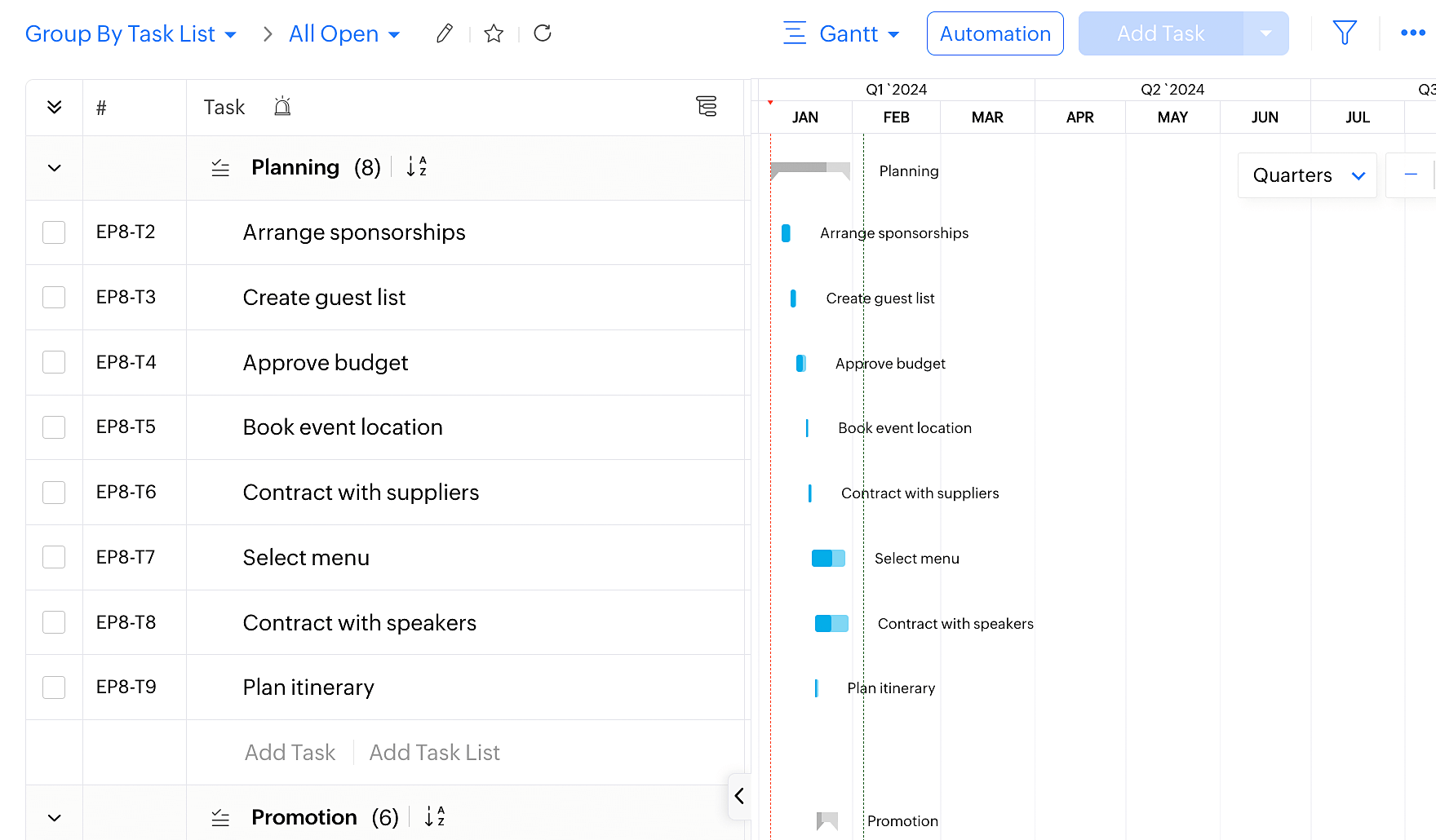Click the refresh icon
Screen dimensions: 1436x840
tap(543, 33)
